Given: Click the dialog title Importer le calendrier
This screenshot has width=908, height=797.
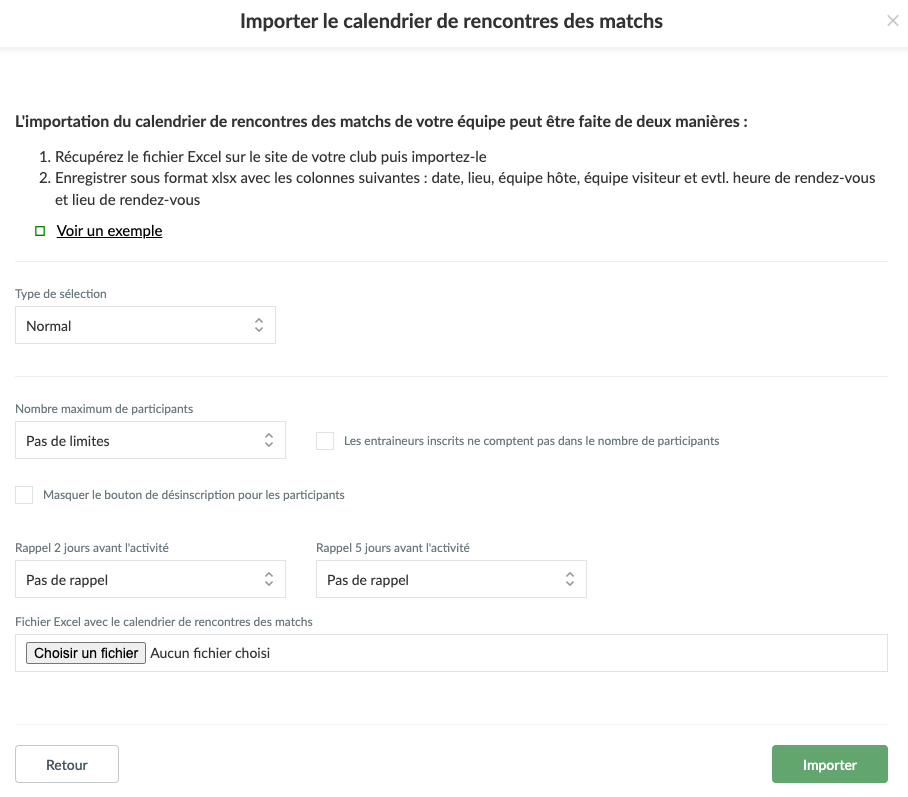Looking at the screenshot, I should click(451, 21).
